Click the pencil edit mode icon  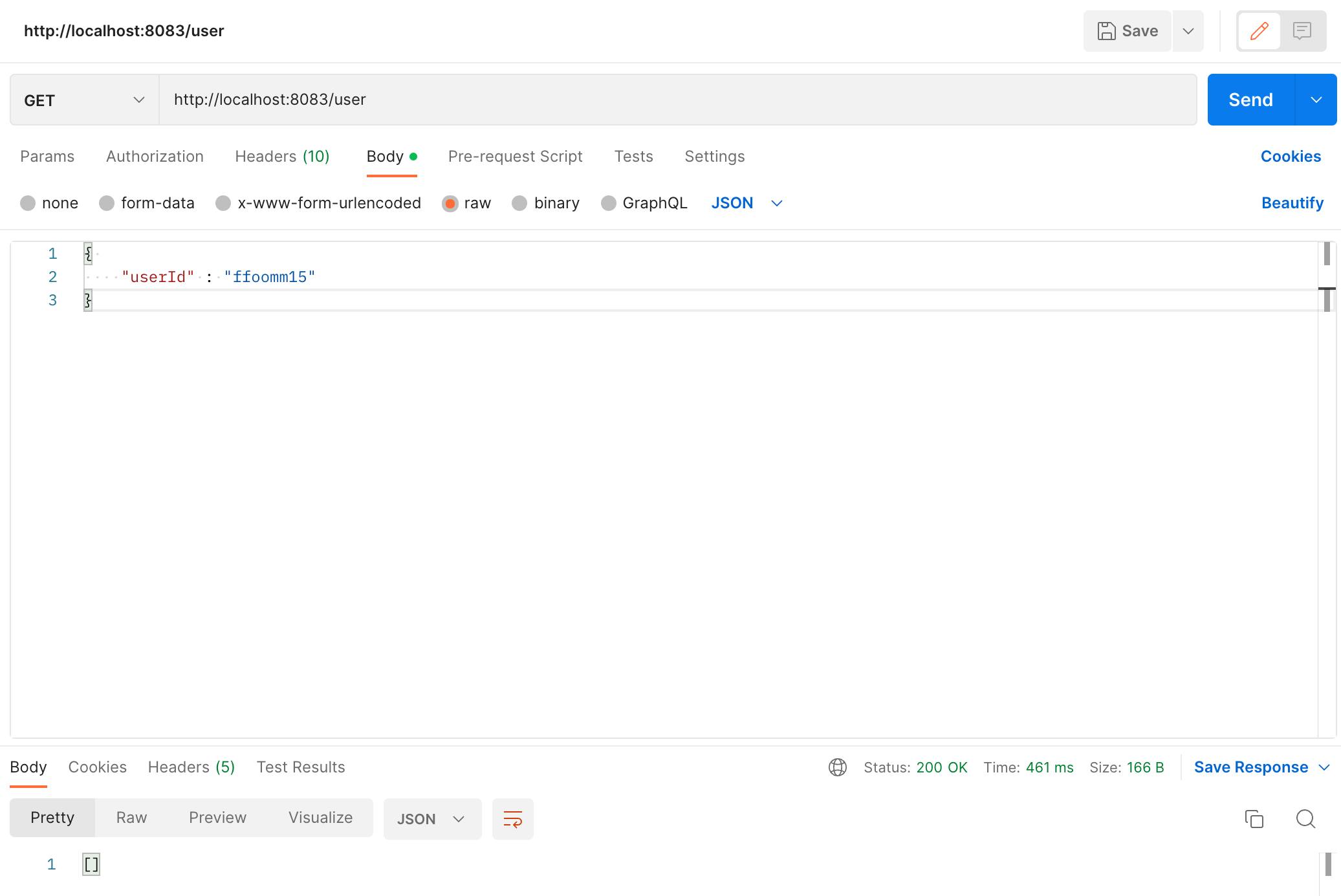click(1259, 31)
